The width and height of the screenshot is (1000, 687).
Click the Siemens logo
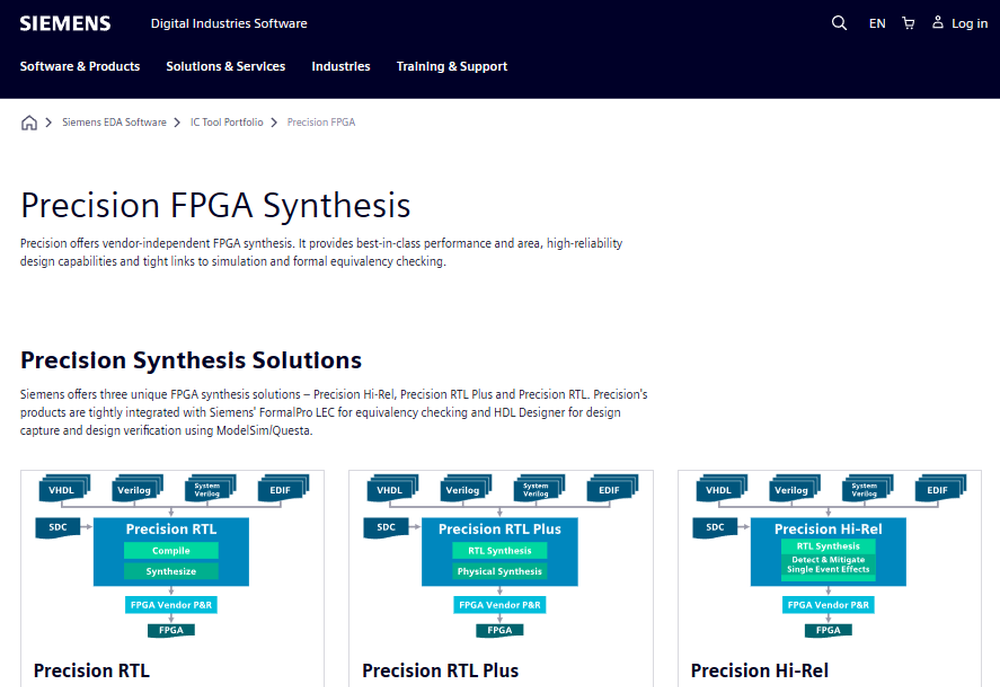(x=65, y=24)
